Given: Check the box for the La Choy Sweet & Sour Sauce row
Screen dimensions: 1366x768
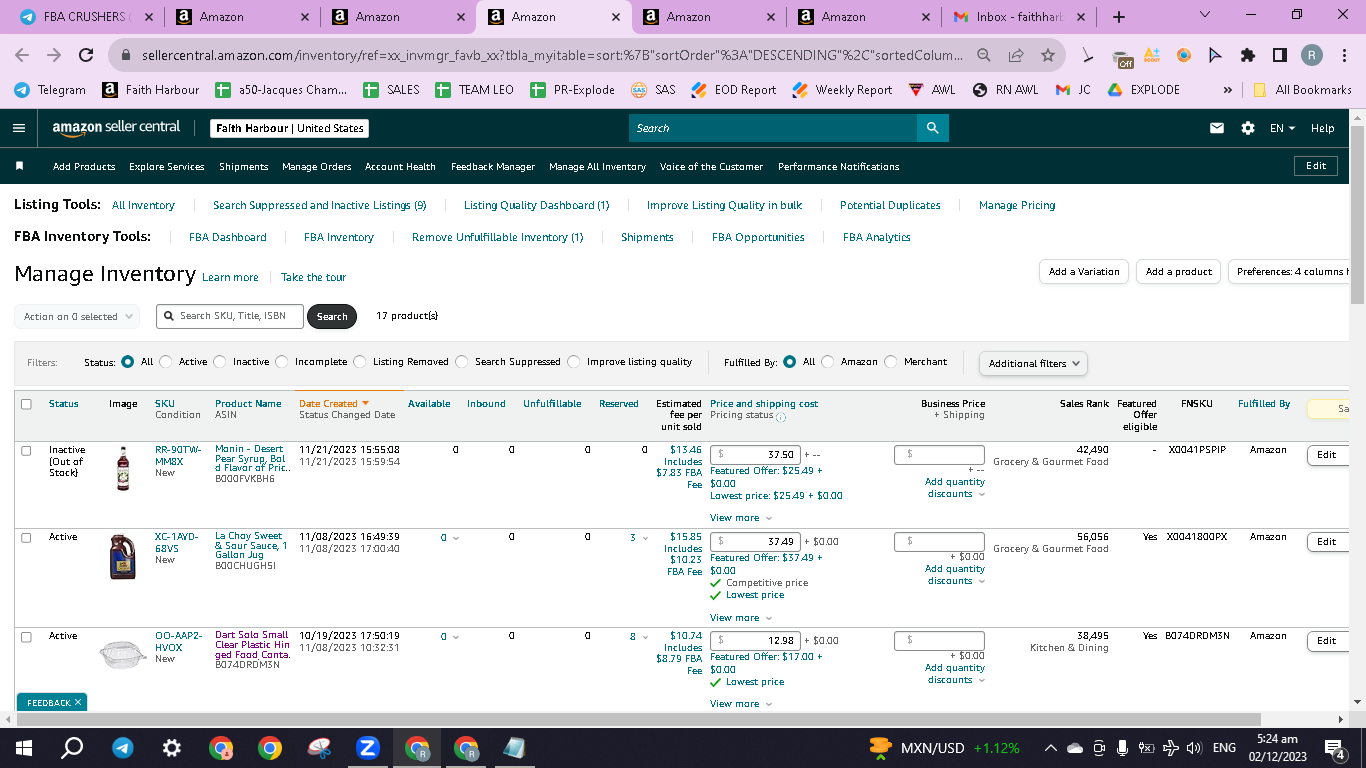Looking at the screenshot, I should click(26, 538).
